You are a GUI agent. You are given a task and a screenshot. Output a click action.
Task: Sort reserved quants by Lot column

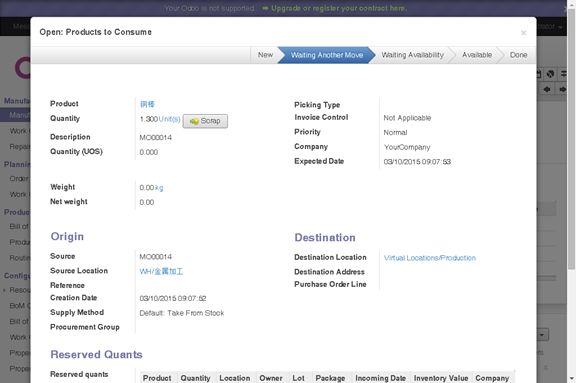[298, 378]
